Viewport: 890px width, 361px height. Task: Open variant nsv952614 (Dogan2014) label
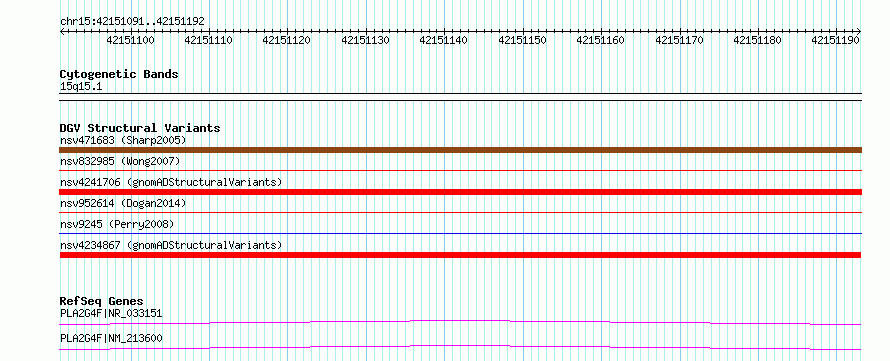tap(123, 203)
